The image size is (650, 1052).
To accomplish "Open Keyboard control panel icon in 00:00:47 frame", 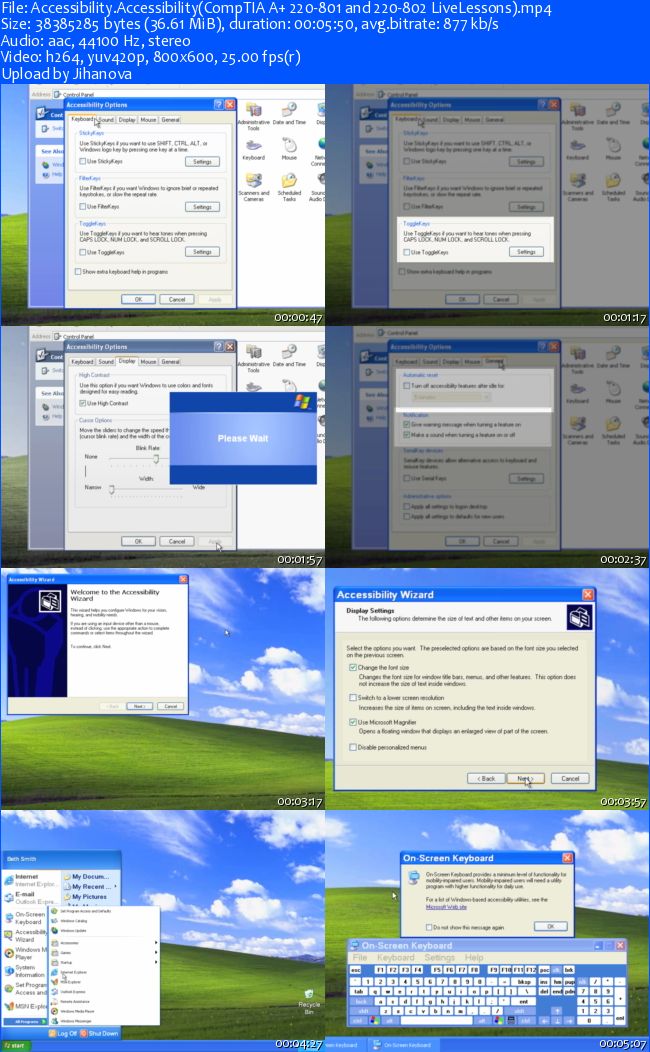I will [253, 145].
